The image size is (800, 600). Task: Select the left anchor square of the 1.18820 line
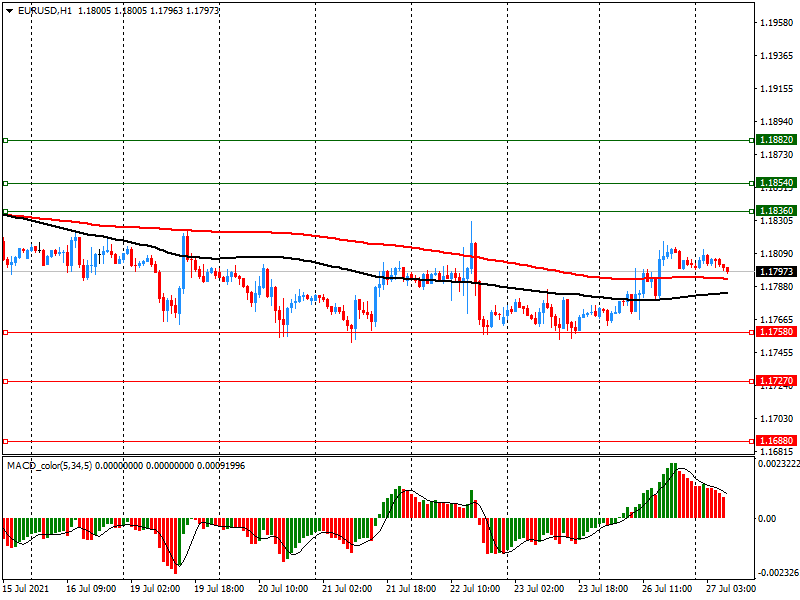(x=6, y=140)
